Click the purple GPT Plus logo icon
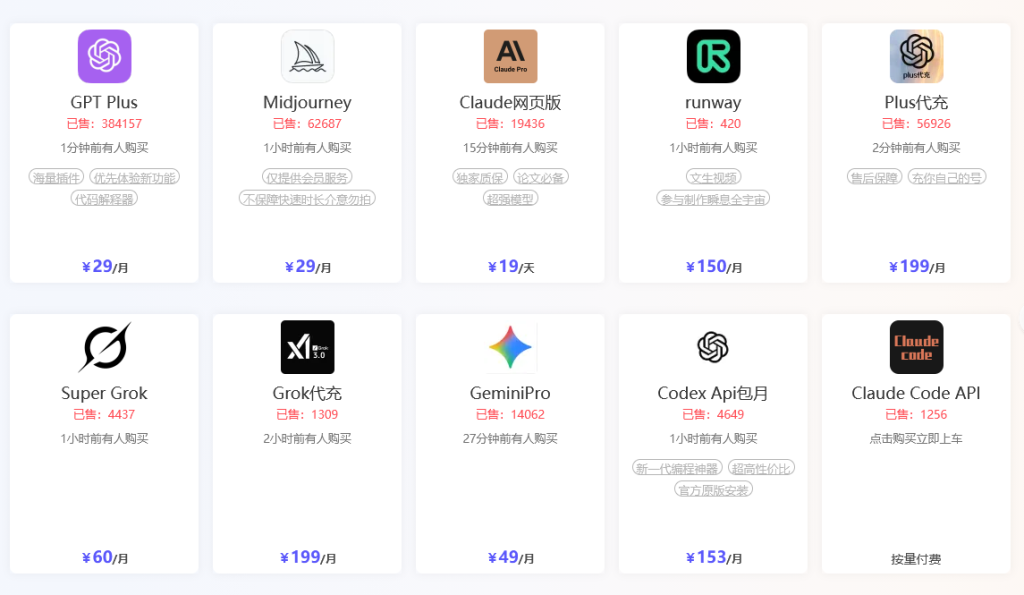 click(104, 56)
